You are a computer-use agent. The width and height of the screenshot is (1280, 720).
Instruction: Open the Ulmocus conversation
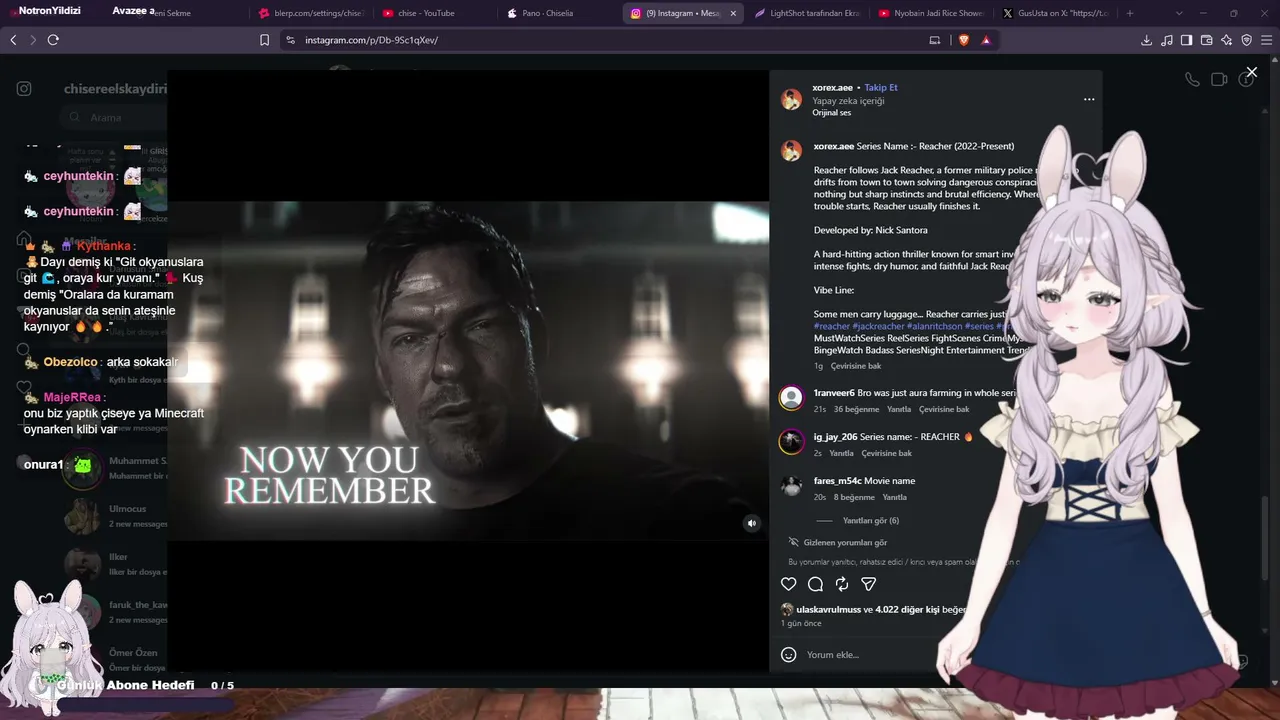114,516
